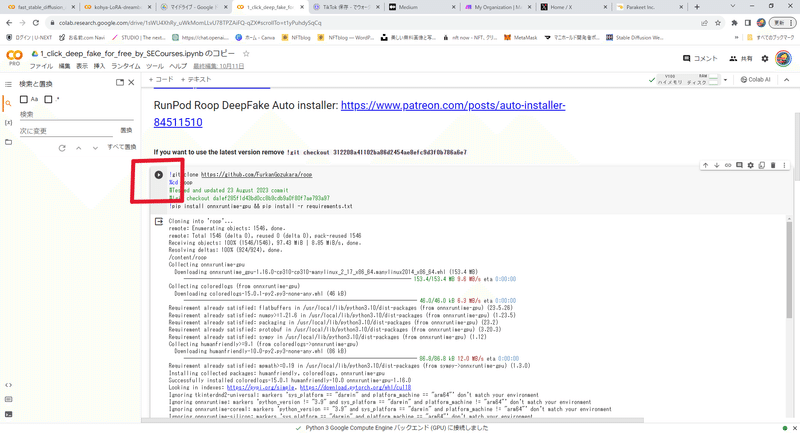The width and height of the screenshot is (800, 433).
Task: Reload the page in browser
Action: click(x=36, y=23)
